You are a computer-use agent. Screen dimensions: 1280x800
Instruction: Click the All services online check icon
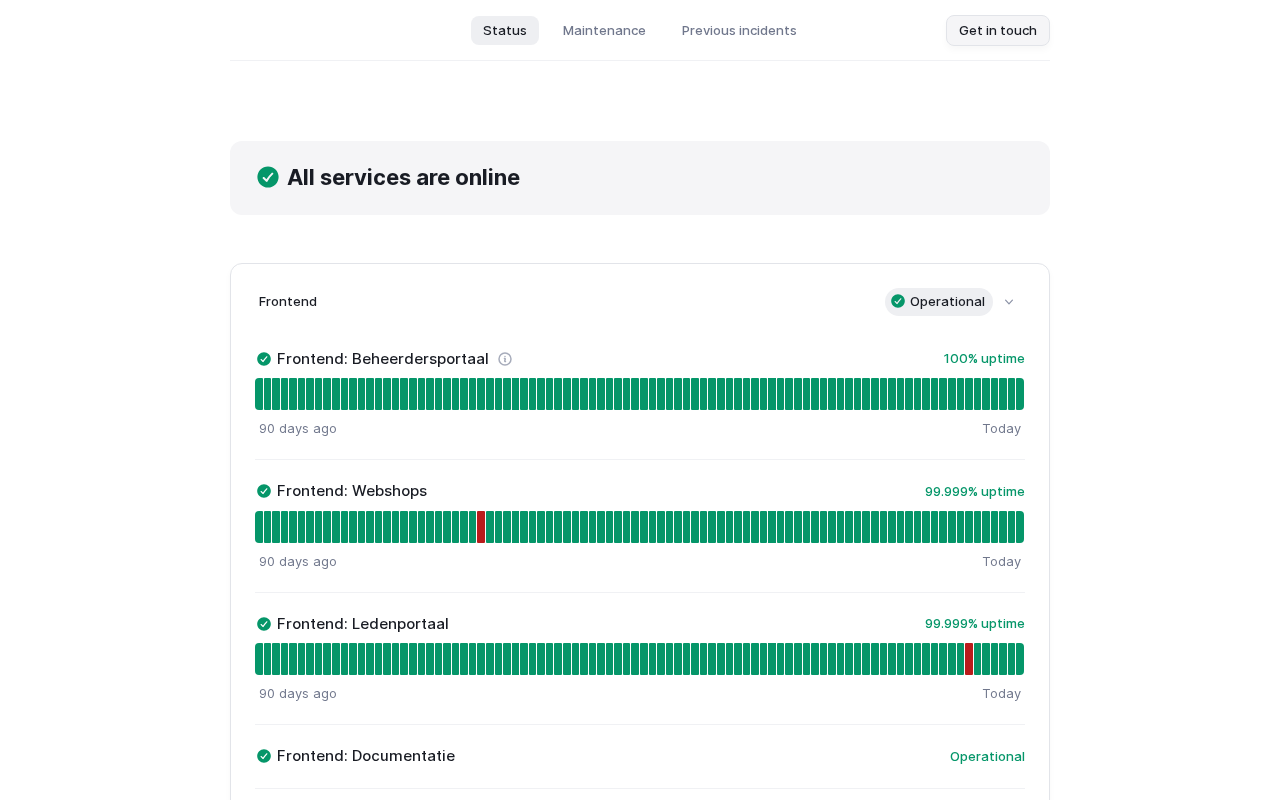point(268,177)
